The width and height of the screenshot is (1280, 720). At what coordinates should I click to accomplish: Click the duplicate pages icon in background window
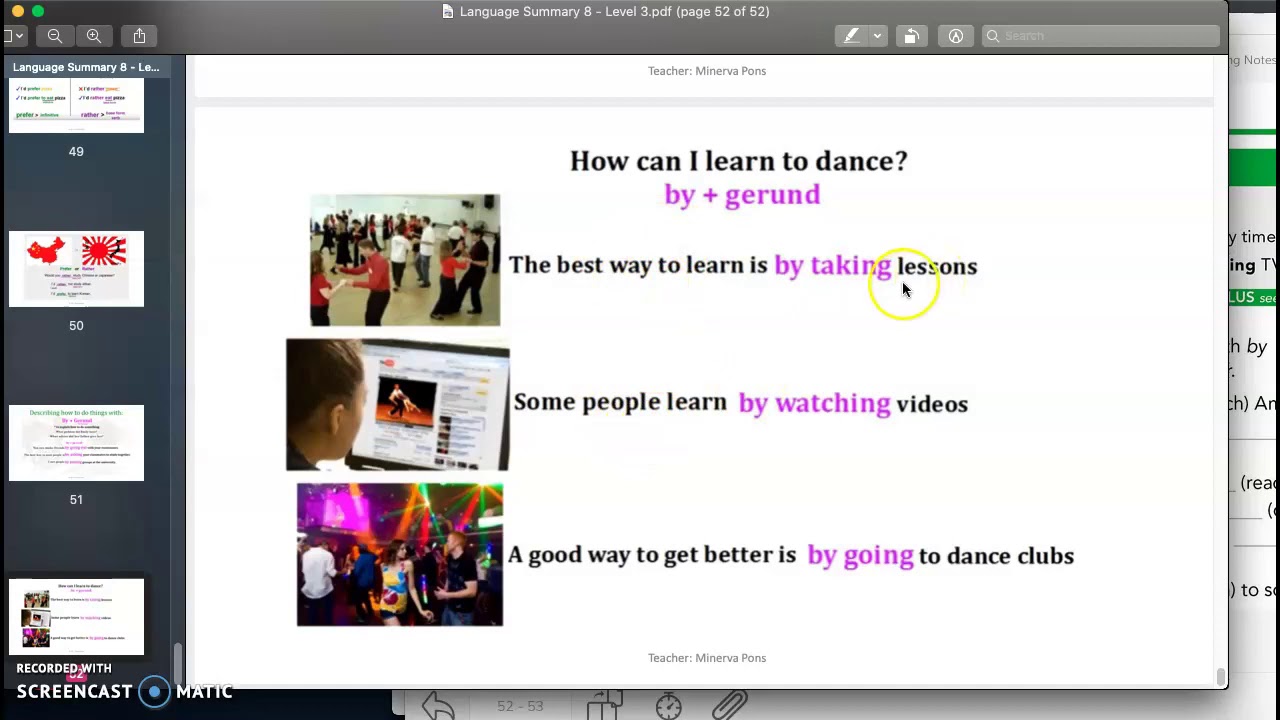pyautogui.click(x=604, y=706)
